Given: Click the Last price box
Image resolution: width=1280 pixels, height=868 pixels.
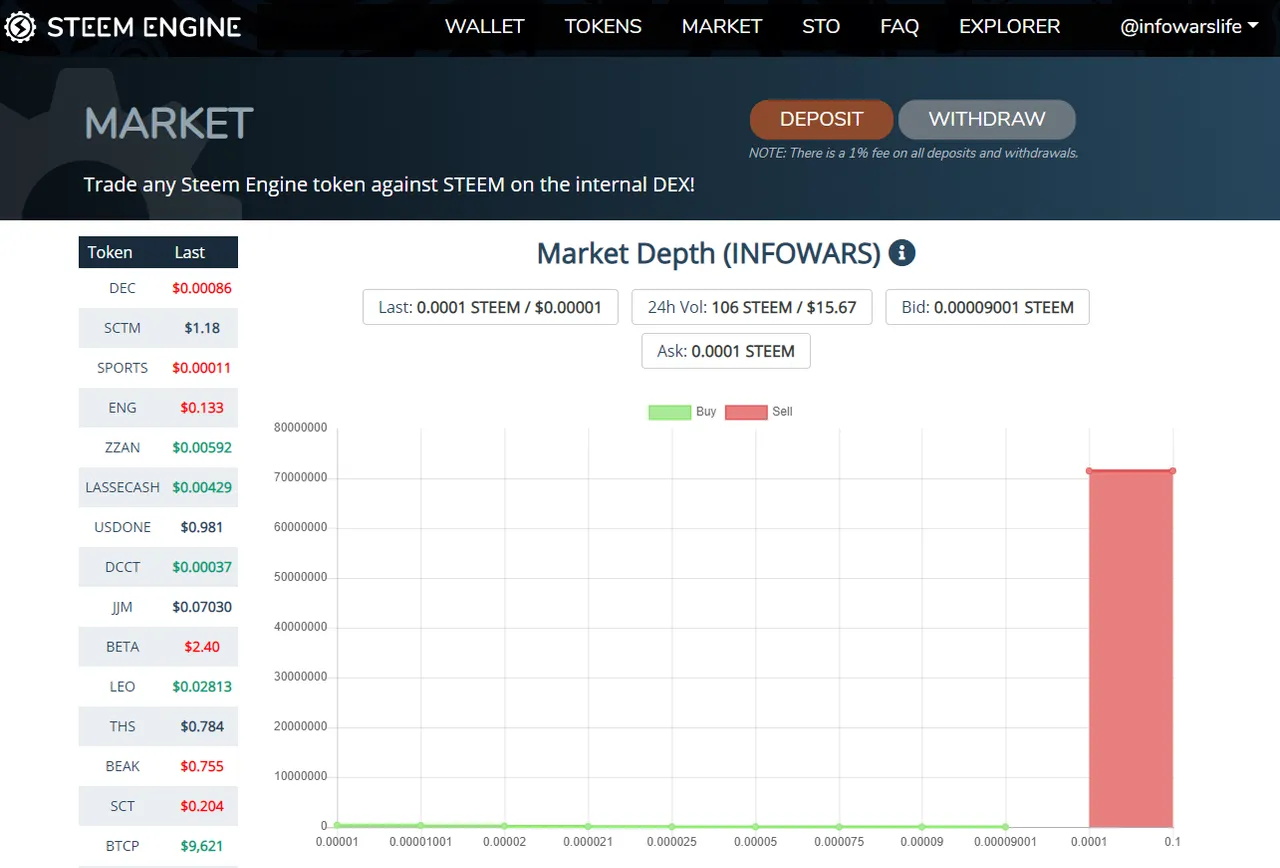Looking at the screenshot, I should point(490,307).
